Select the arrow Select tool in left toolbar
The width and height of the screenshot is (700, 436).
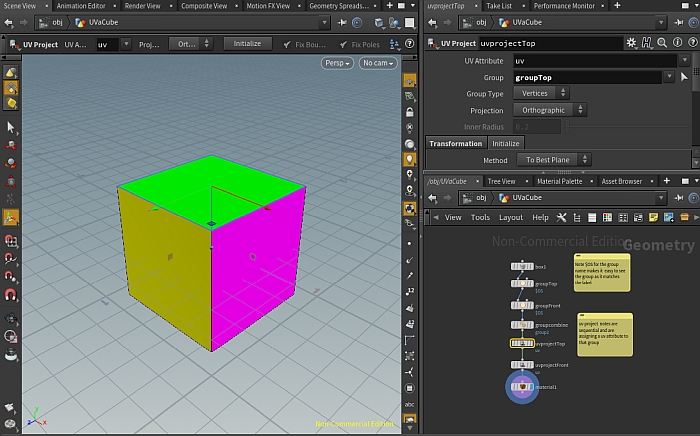[x=10, y=128]
